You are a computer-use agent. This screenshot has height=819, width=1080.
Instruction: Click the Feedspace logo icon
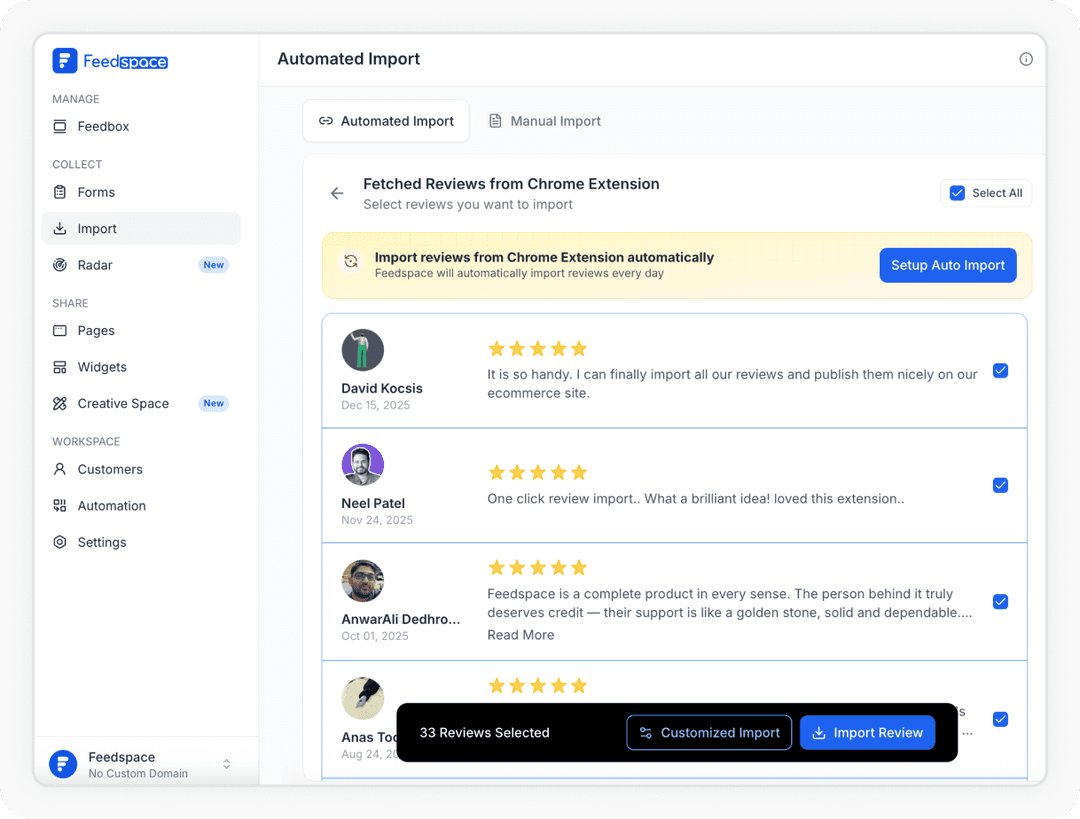click(x=65, y=61)
